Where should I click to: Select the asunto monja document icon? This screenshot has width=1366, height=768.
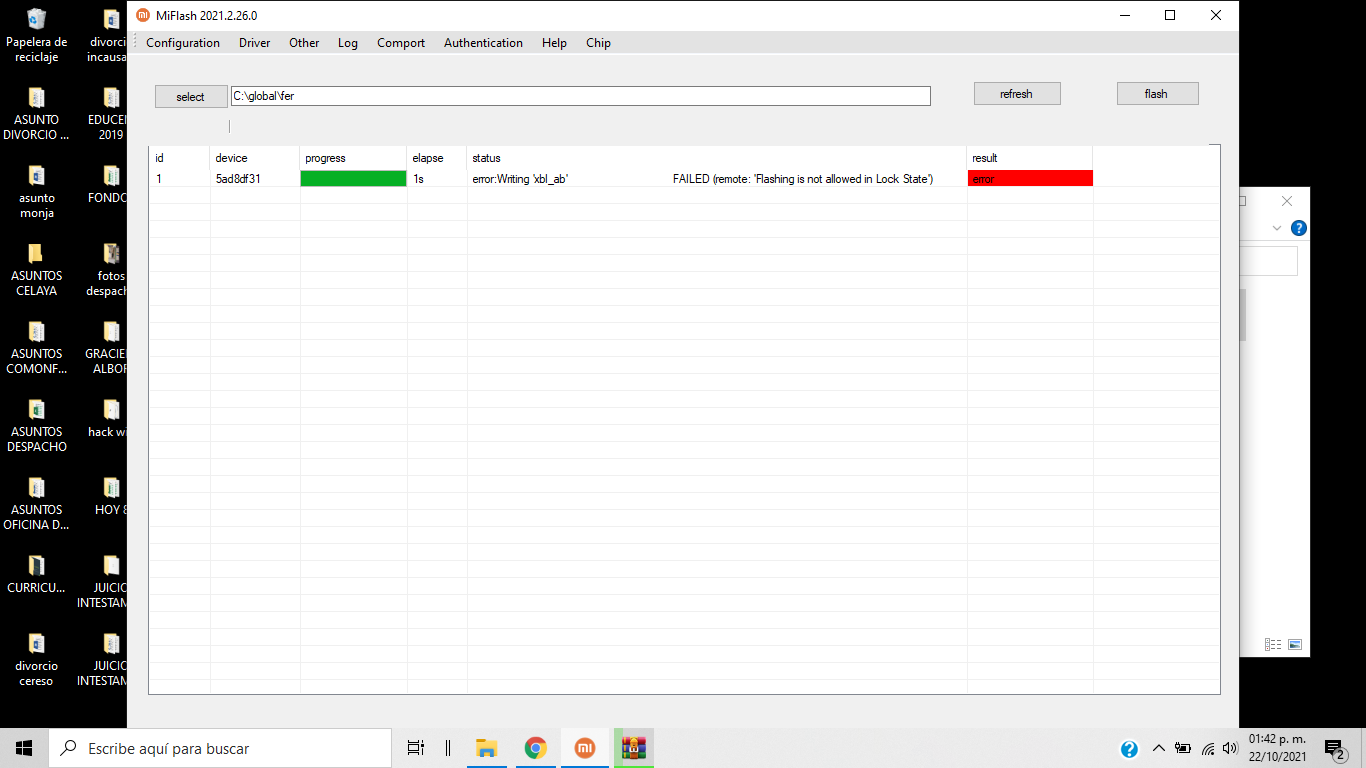click(x=37, y=191)
